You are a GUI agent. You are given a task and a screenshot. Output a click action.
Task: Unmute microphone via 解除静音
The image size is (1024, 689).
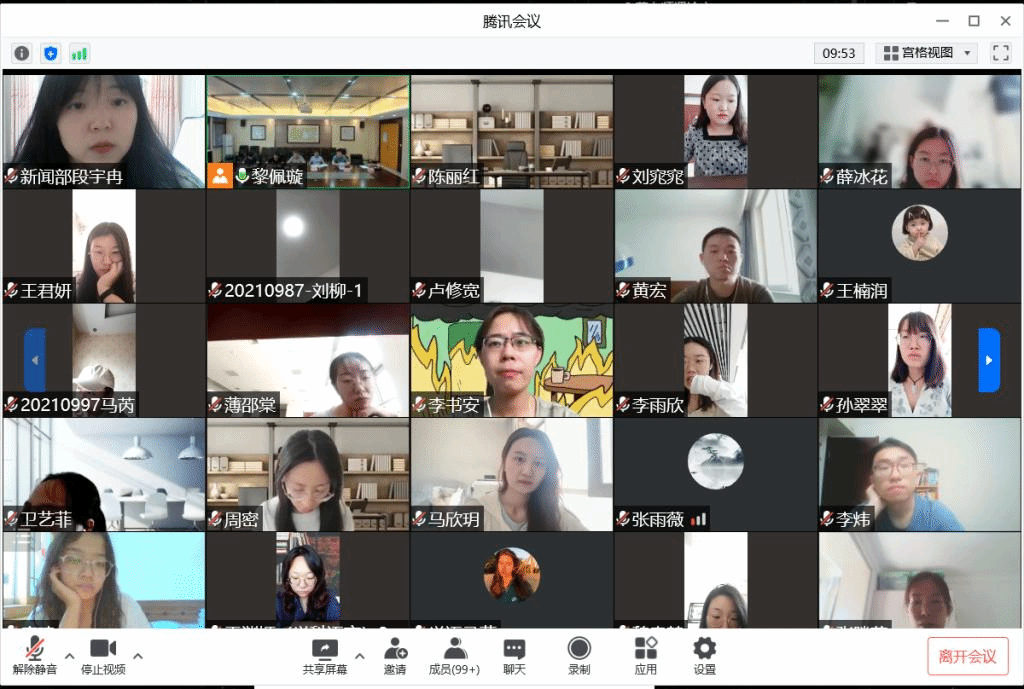tap(35, 656)
